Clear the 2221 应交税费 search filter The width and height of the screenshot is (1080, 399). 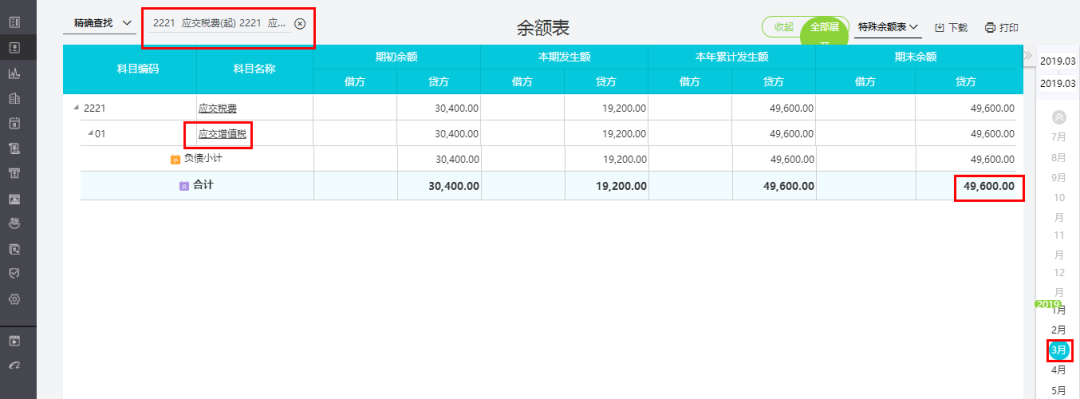point(300,23)
